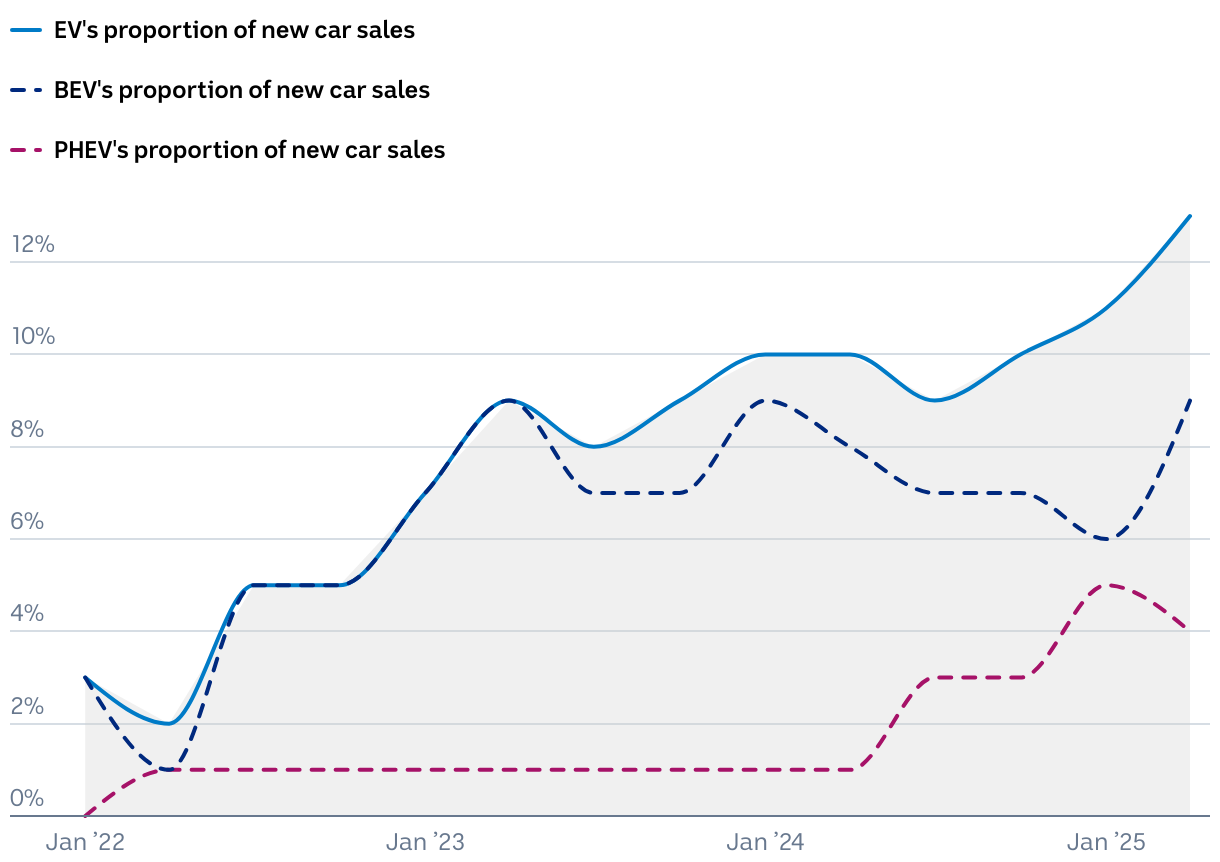Select the Jan '22 x-axis label
The height and width of the screenshot is (862, 1220).
(85, 843)
